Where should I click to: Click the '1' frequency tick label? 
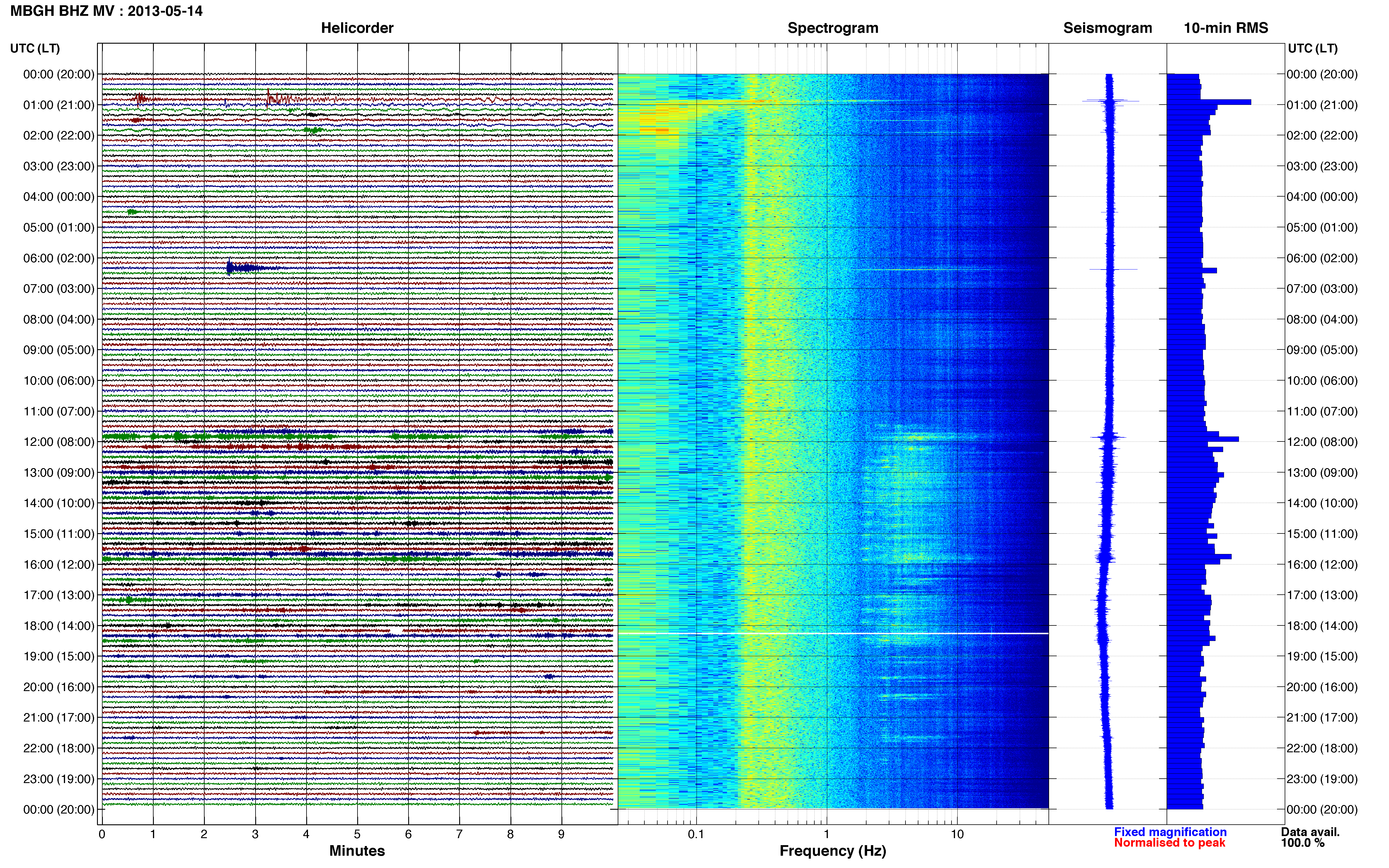[826, 834]
